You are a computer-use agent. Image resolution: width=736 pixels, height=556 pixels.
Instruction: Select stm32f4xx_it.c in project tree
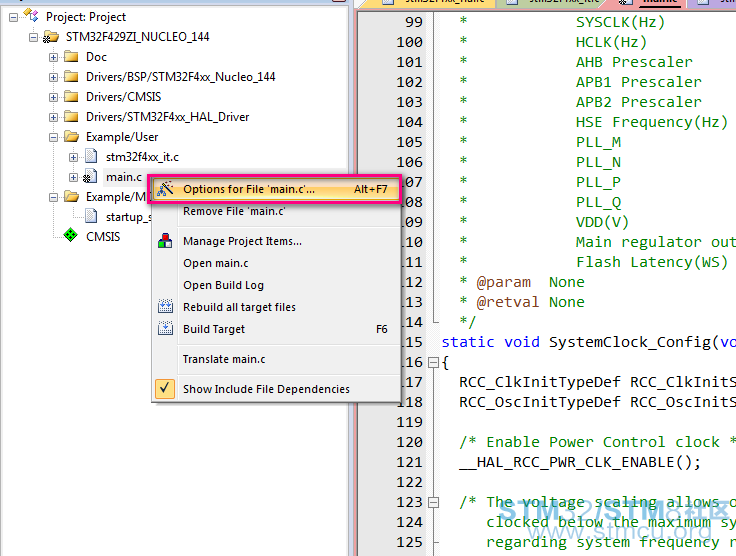tap(142, 157)
